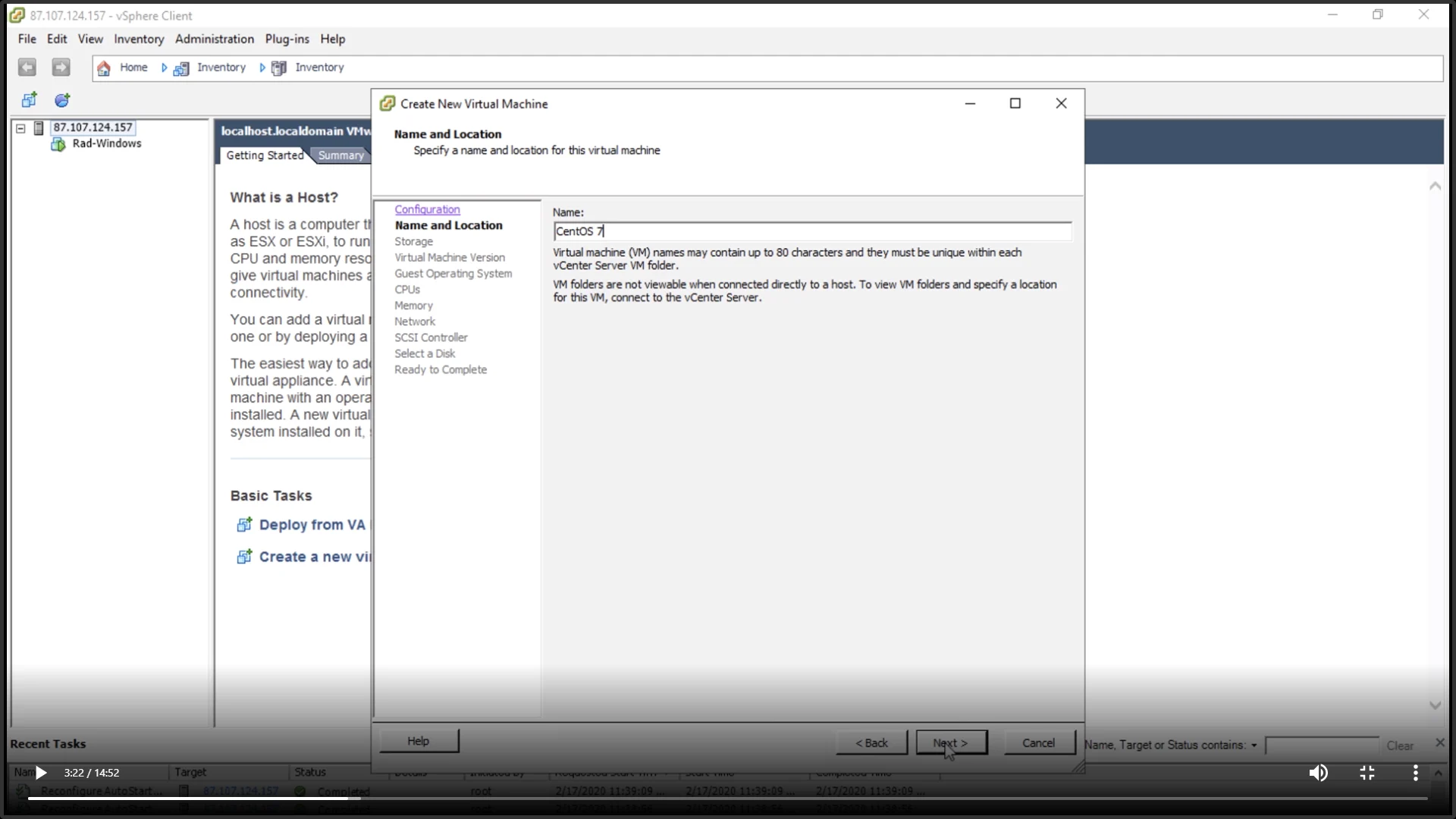Viewport: 1456px width, 819px height.
Task: Toggle video volume speaker icon
Action: coord(1319,773)
